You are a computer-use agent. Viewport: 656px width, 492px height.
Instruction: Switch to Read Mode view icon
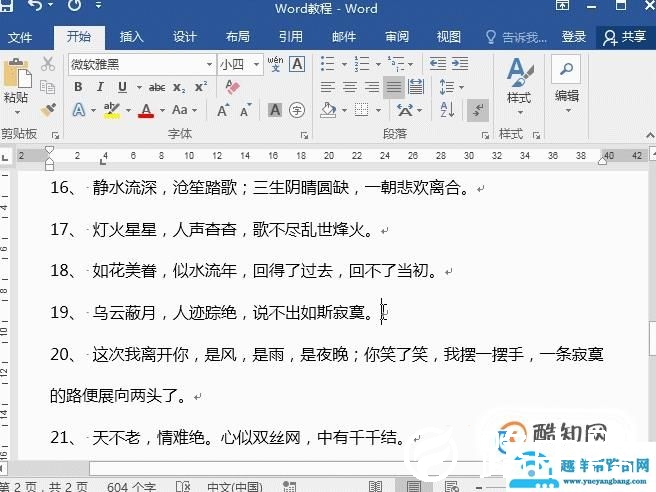click(x=375, y=487)
